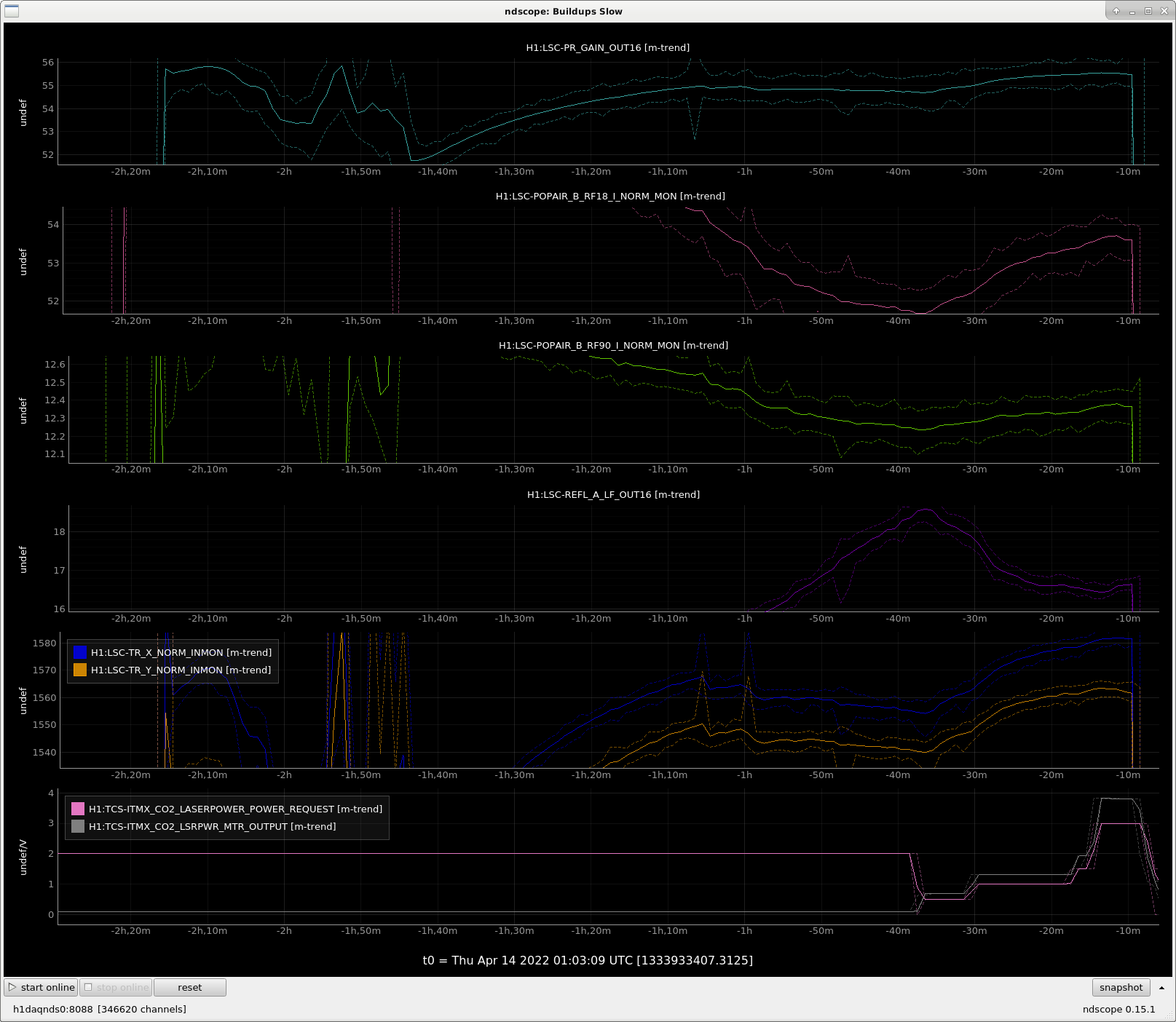Open the window menu icon in title bar
This screenshot has width=1176, height=1022.
coord(12,11)
